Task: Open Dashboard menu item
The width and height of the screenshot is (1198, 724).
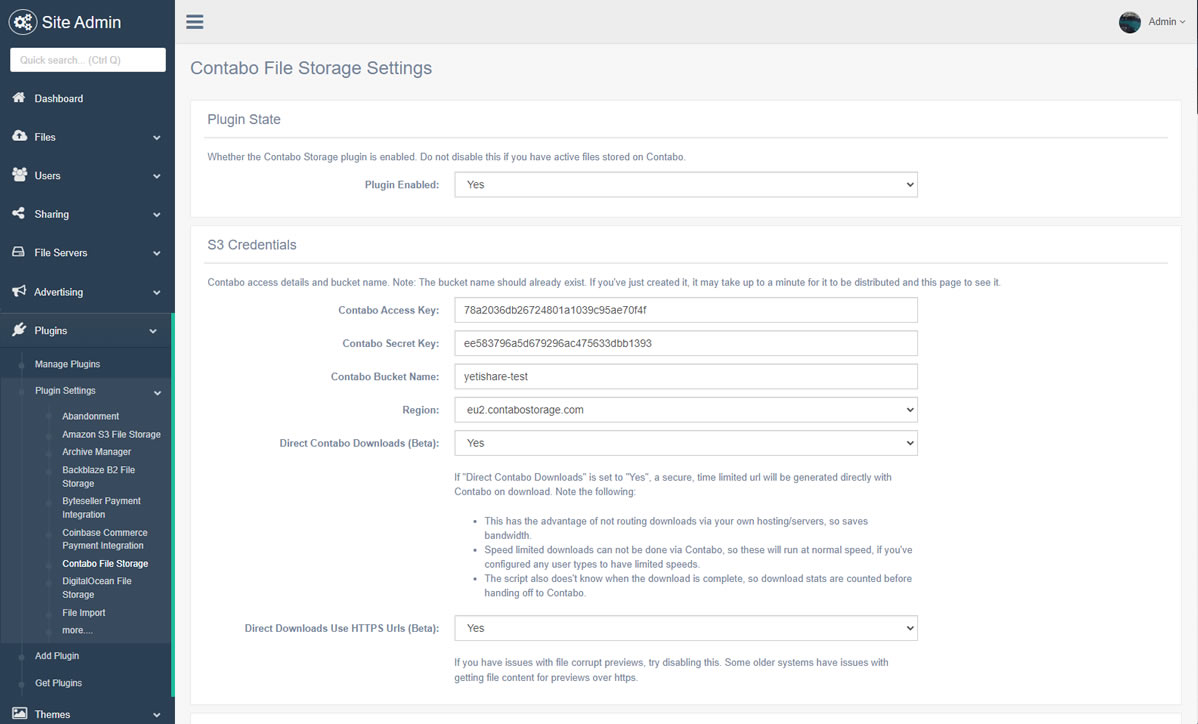Action: [59, 99]
